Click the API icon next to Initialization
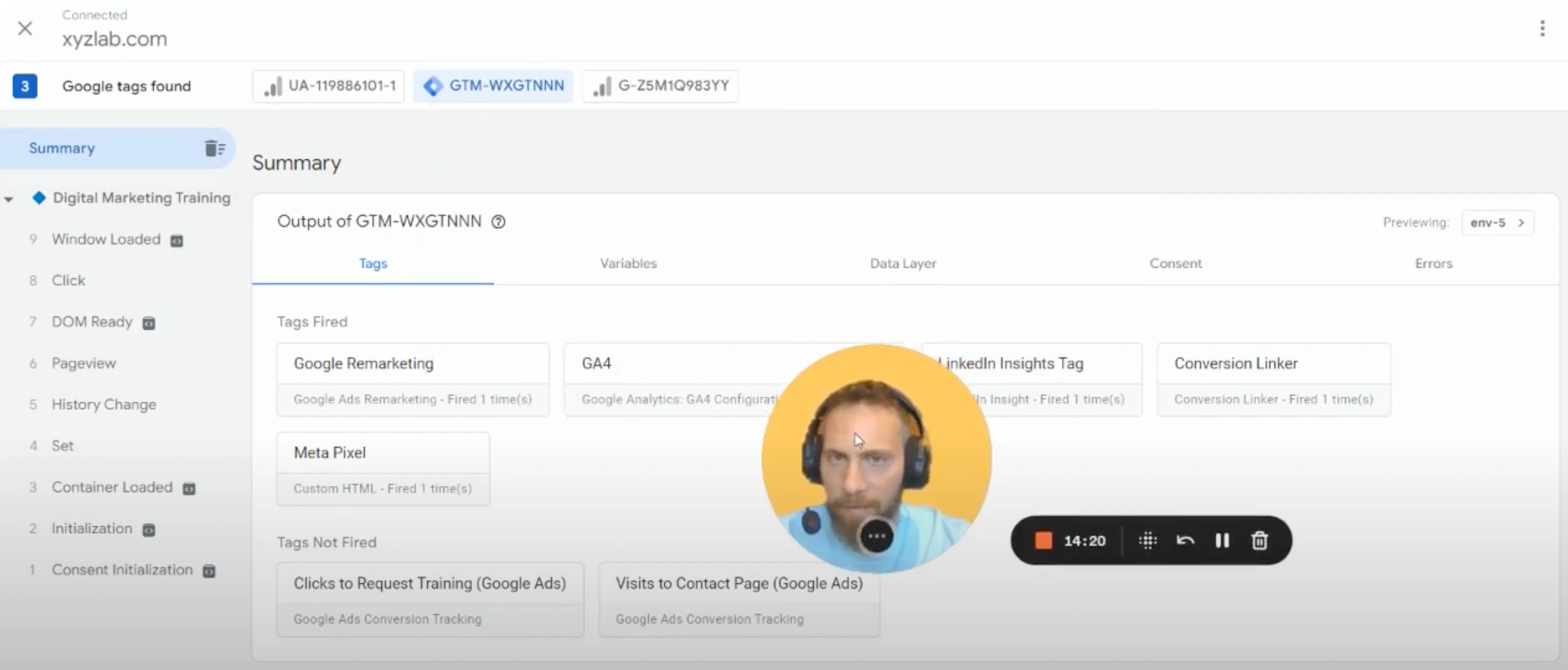 [148, 530]
